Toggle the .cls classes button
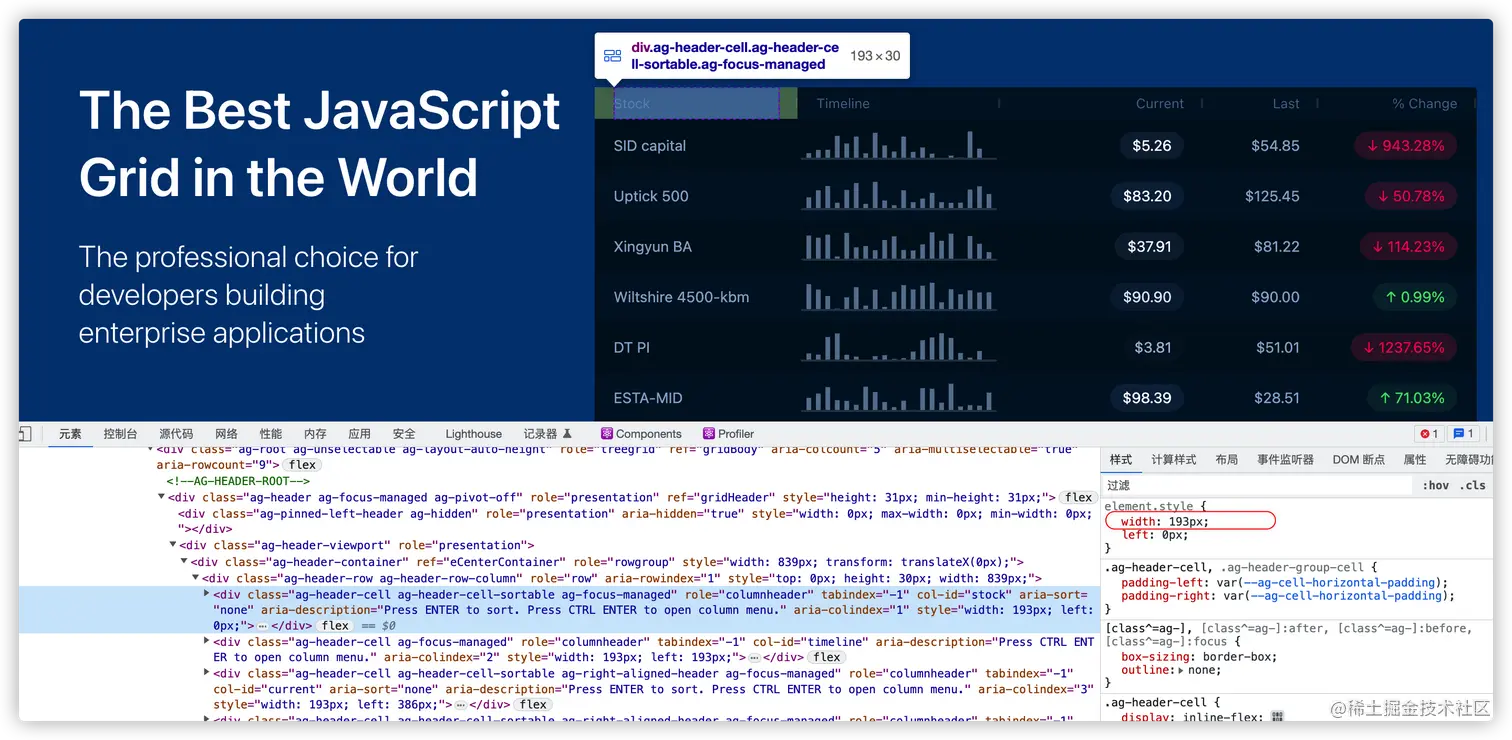Screen dimensions: 1512x740 pos(1473,485)
